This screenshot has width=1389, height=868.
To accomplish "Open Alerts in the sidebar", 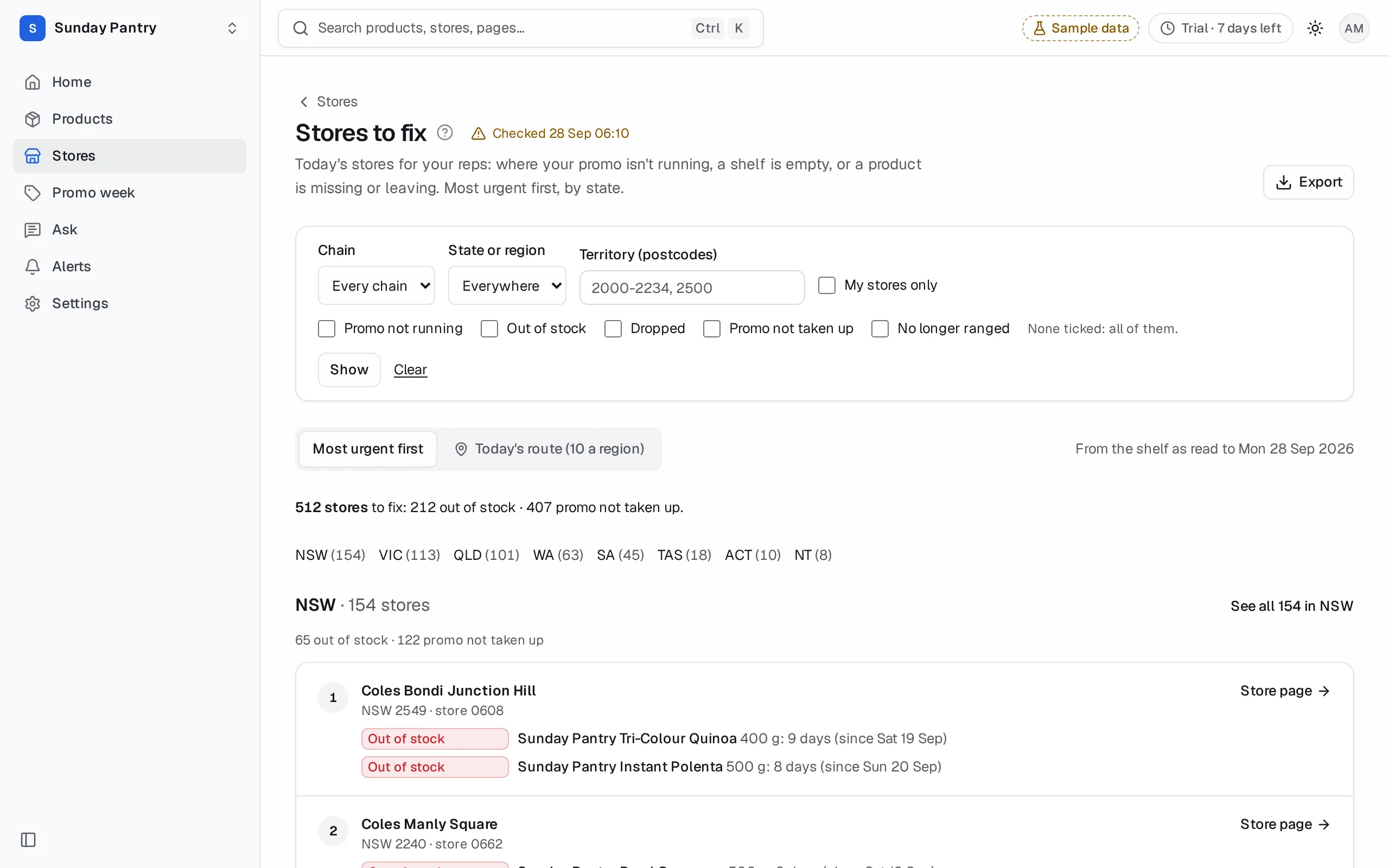I will (130, 266).
